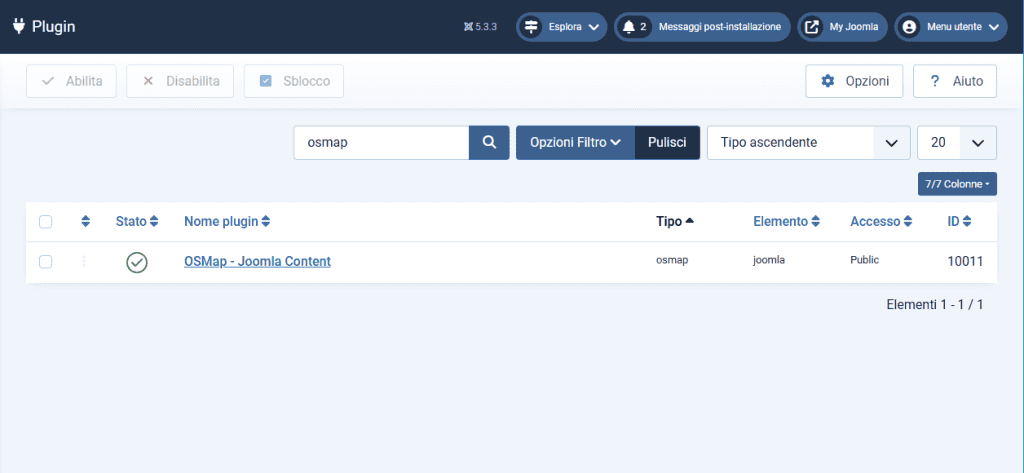Viewport: 1024px width, 473px height.
Task: Click the Sblocco button
Action: (x=294, y=81)
